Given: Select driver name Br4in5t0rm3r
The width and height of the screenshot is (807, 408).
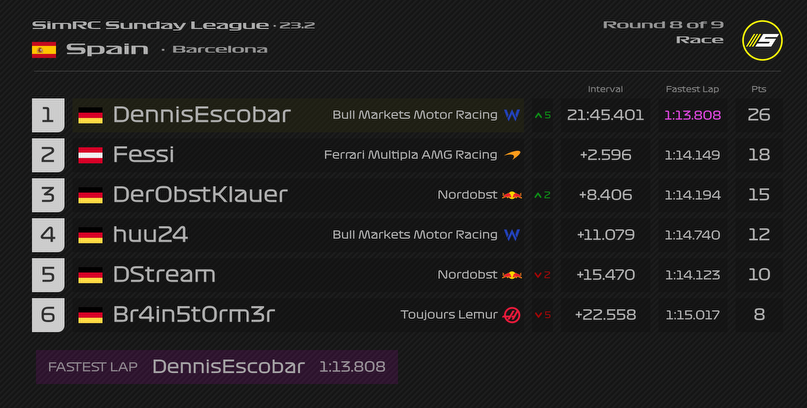Looking at the screenshot, I should [194, 315].
